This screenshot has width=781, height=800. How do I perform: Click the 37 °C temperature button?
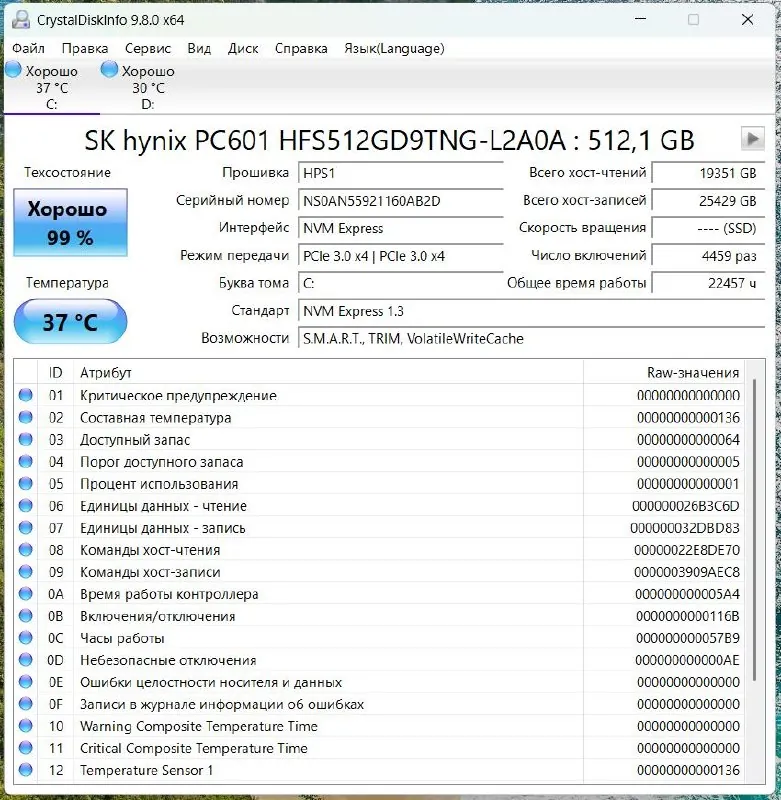[70, 321]
